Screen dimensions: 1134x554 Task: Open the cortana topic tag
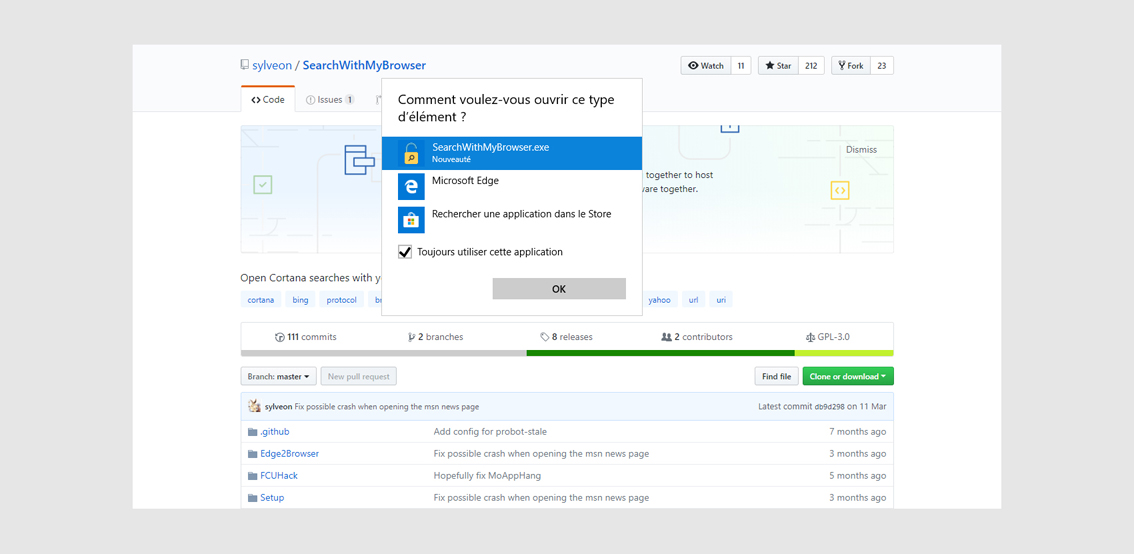260,299
